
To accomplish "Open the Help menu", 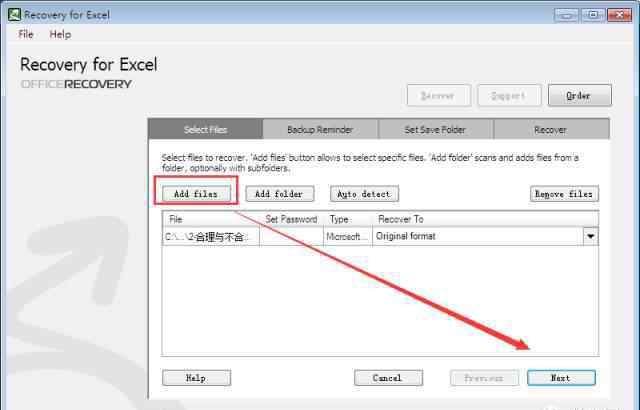I will point(60,35).
